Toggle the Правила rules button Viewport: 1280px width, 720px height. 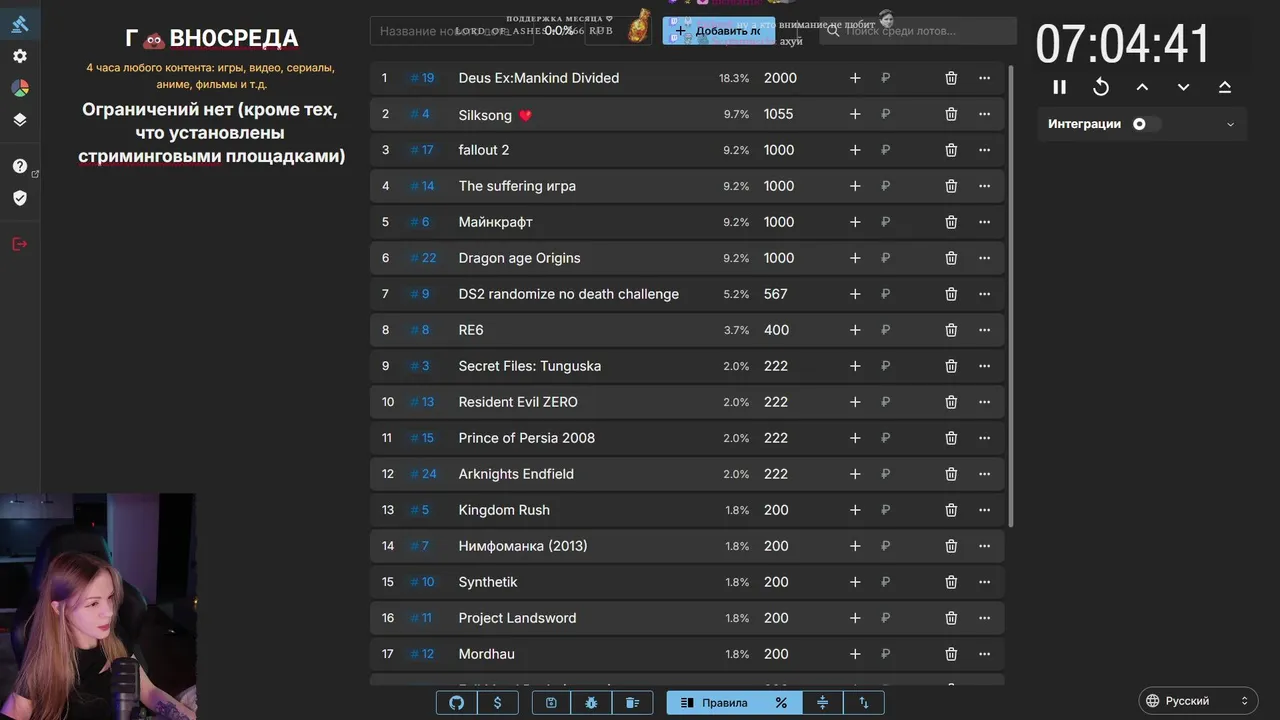tap(713, 703)
